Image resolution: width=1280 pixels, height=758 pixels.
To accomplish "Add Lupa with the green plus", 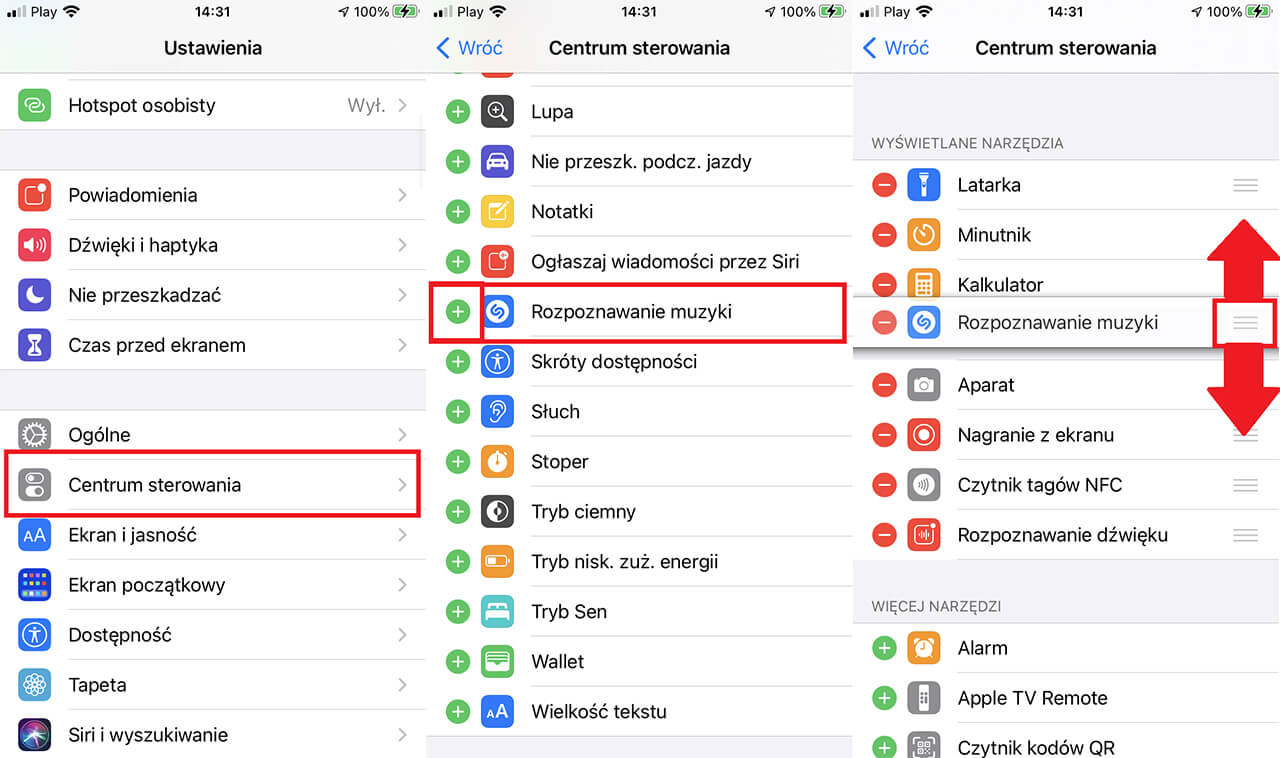I will tap(458, 112).
